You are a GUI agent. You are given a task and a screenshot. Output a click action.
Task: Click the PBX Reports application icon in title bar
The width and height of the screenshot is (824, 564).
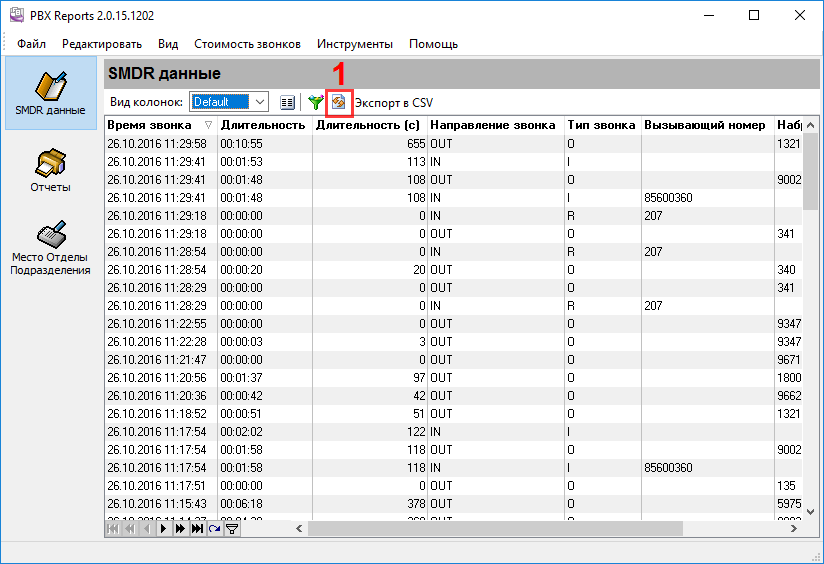17,15
